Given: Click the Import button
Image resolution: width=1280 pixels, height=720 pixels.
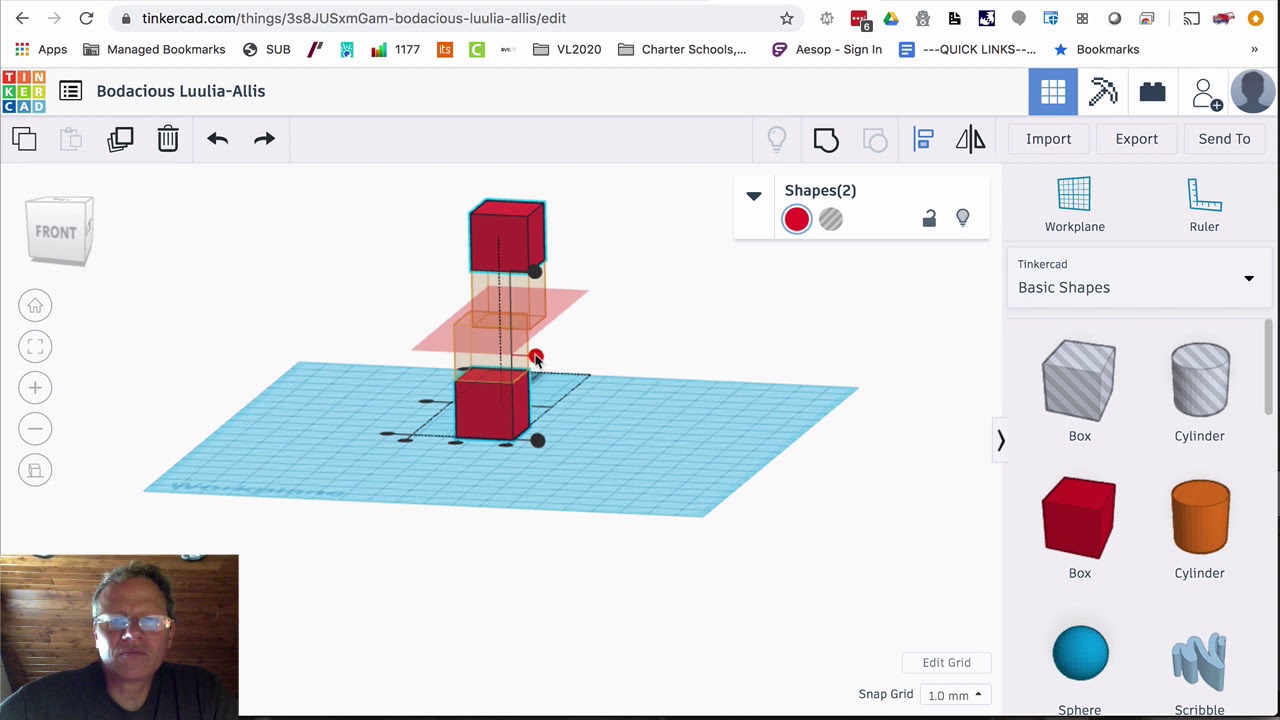Looking at the screenshot, I should pyautogui.click(x=1048, y=139).
